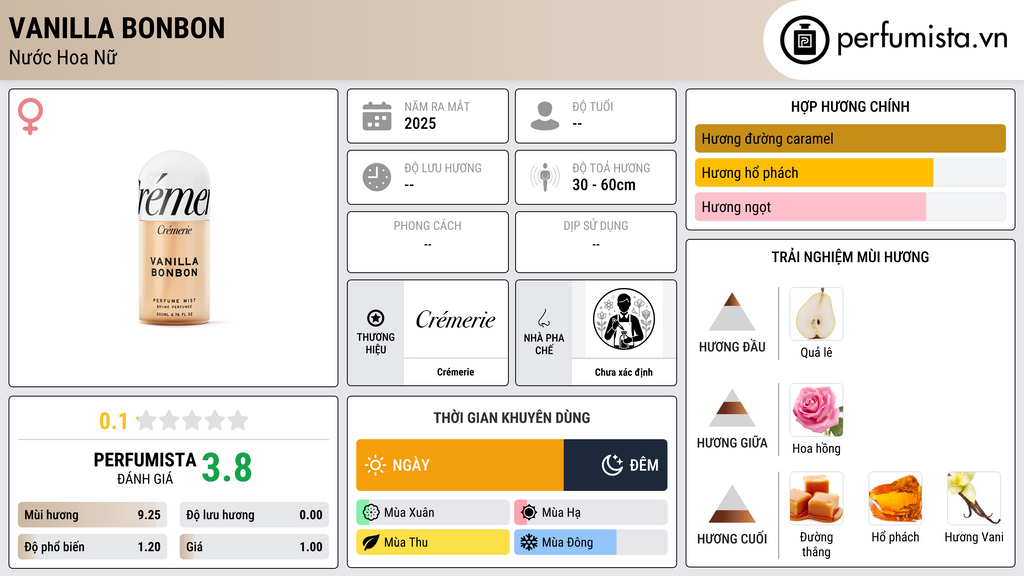Image resolution: width=1024 pixels, height=576 pixels.
Task: Click the Hương đường caramel accord bar
Action: 850,138
